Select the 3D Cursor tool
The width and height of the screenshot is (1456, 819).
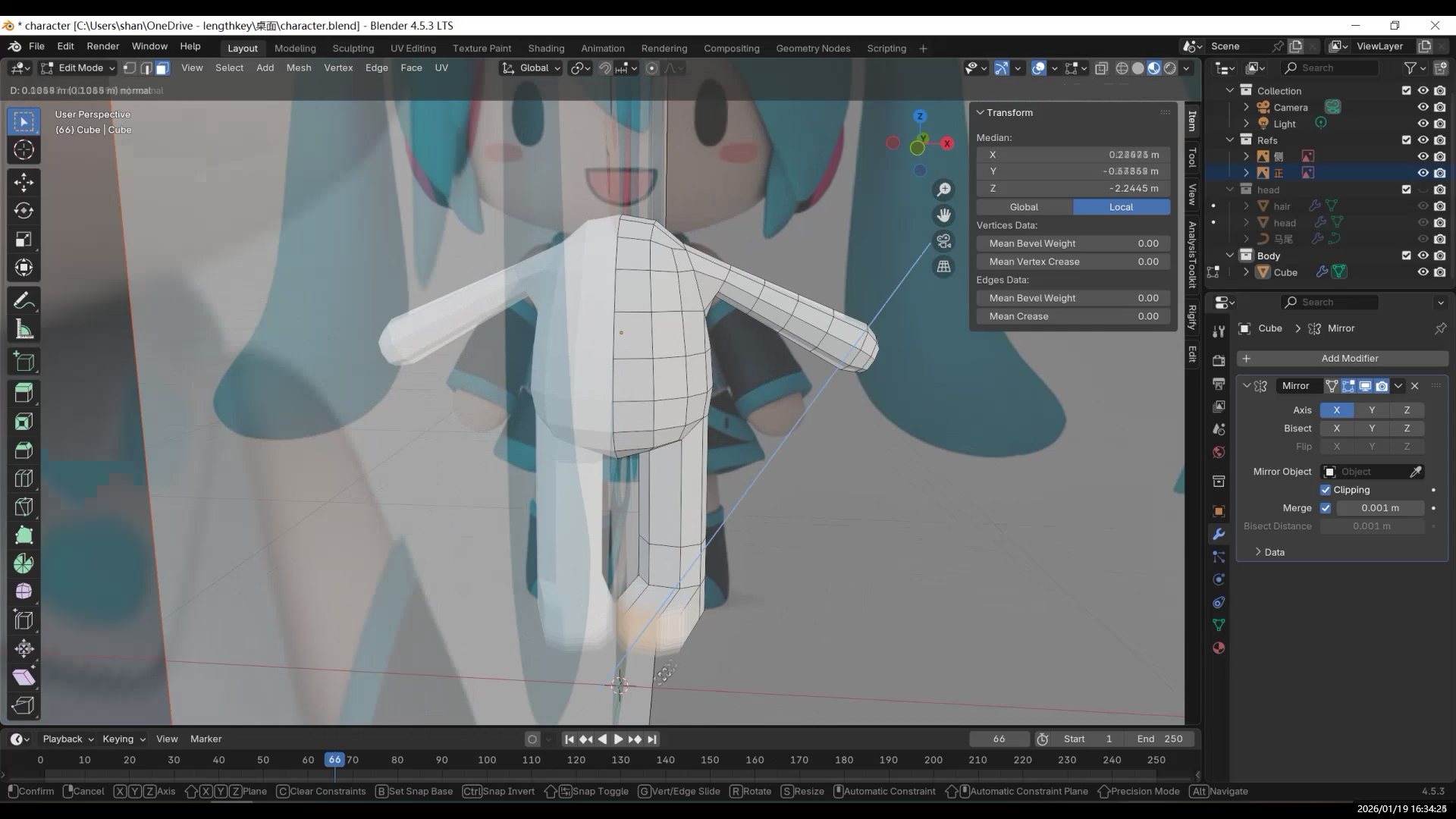[24, 149]
